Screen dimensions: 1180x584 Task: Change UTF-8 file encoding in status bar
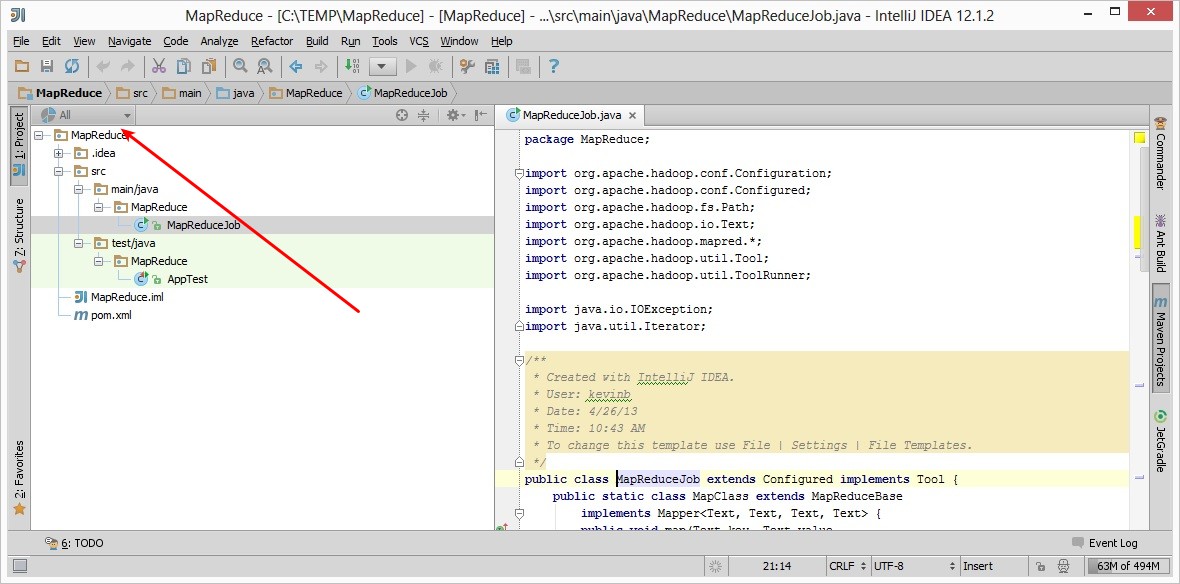pyautogui.click(x=914, y=566)
